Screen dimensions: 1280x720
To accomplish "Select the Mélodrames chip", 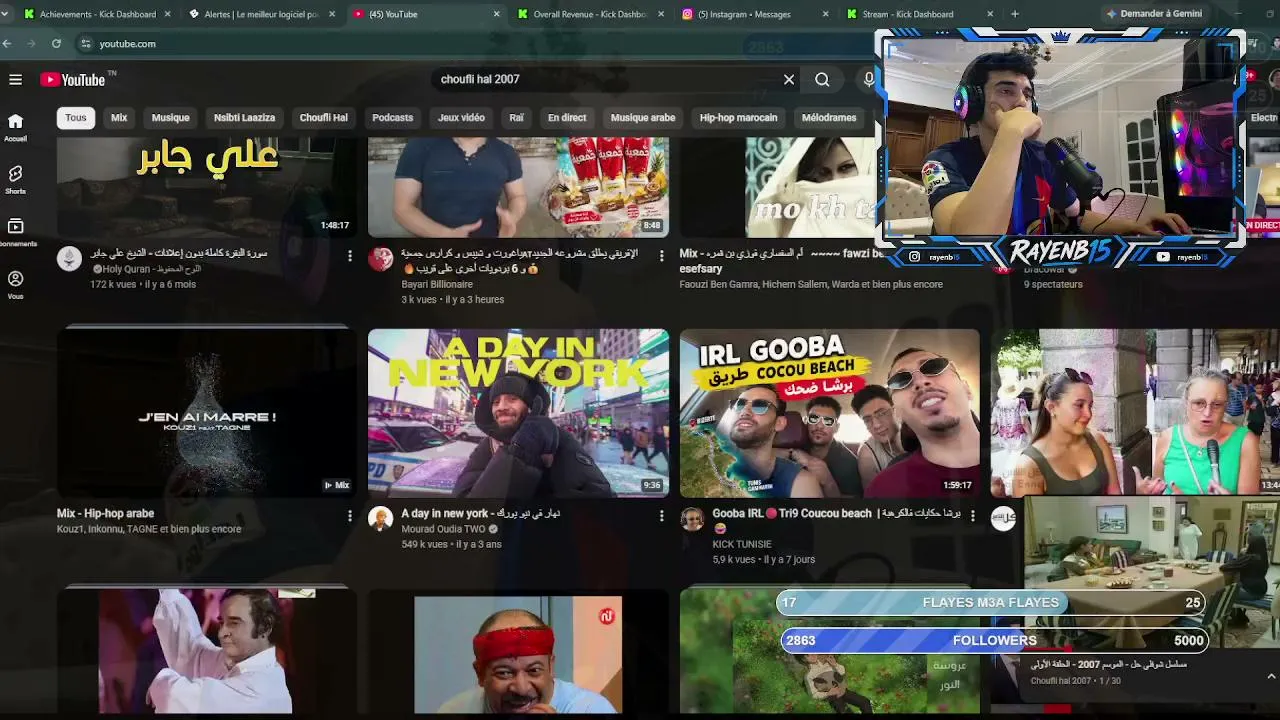I will coord(829,118).
